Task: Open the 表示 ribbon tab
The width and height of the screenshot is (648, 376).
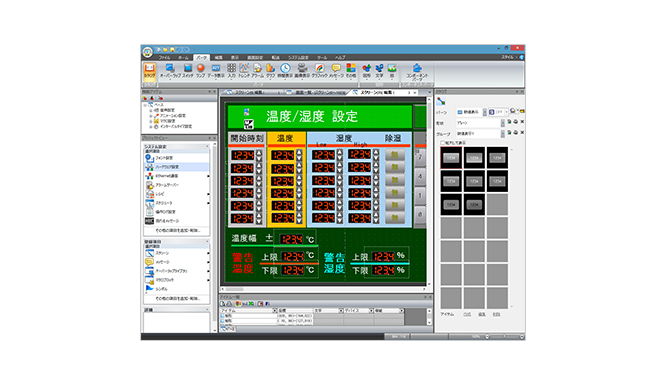Action: pos(235,57)
